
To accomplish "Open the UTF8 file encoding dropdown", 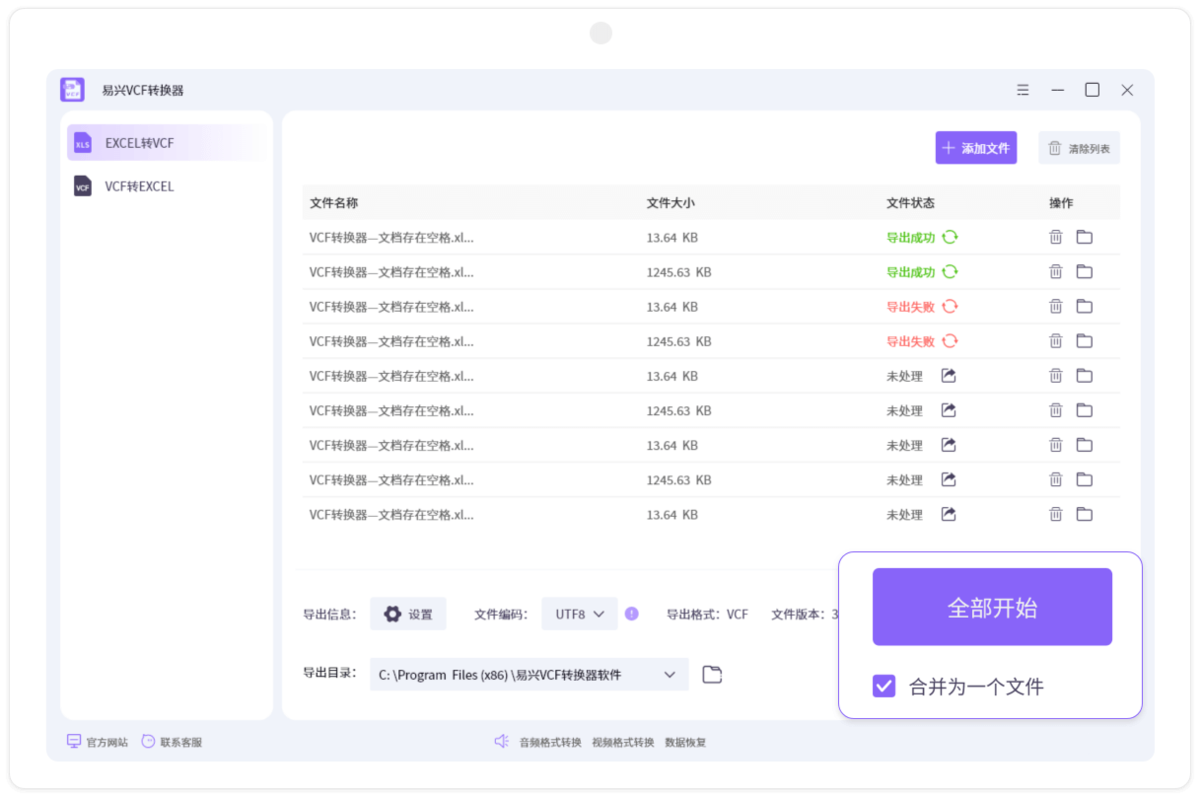I will click(x=579, y=614).
